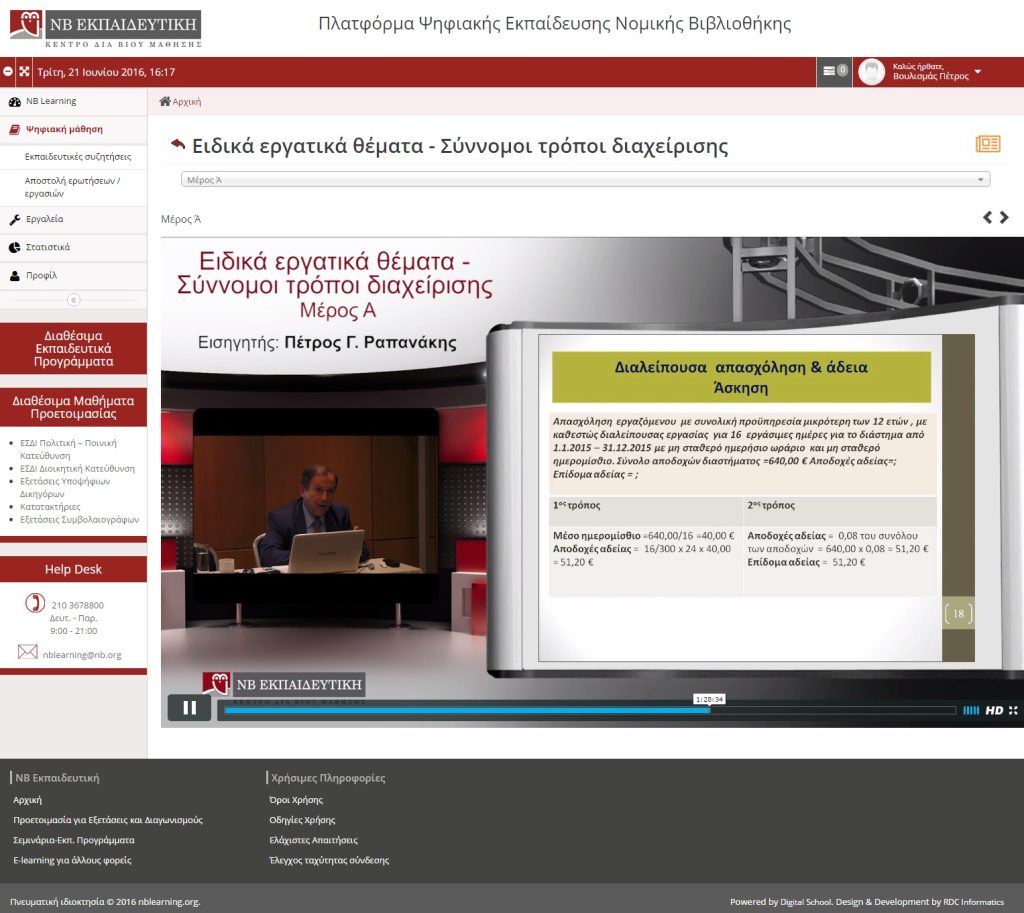Image resolution: width=1024 pixels, height=913 pixels.
Task: Click the Help Desk header
Action: pyautogui.click(x=73, y=569)
